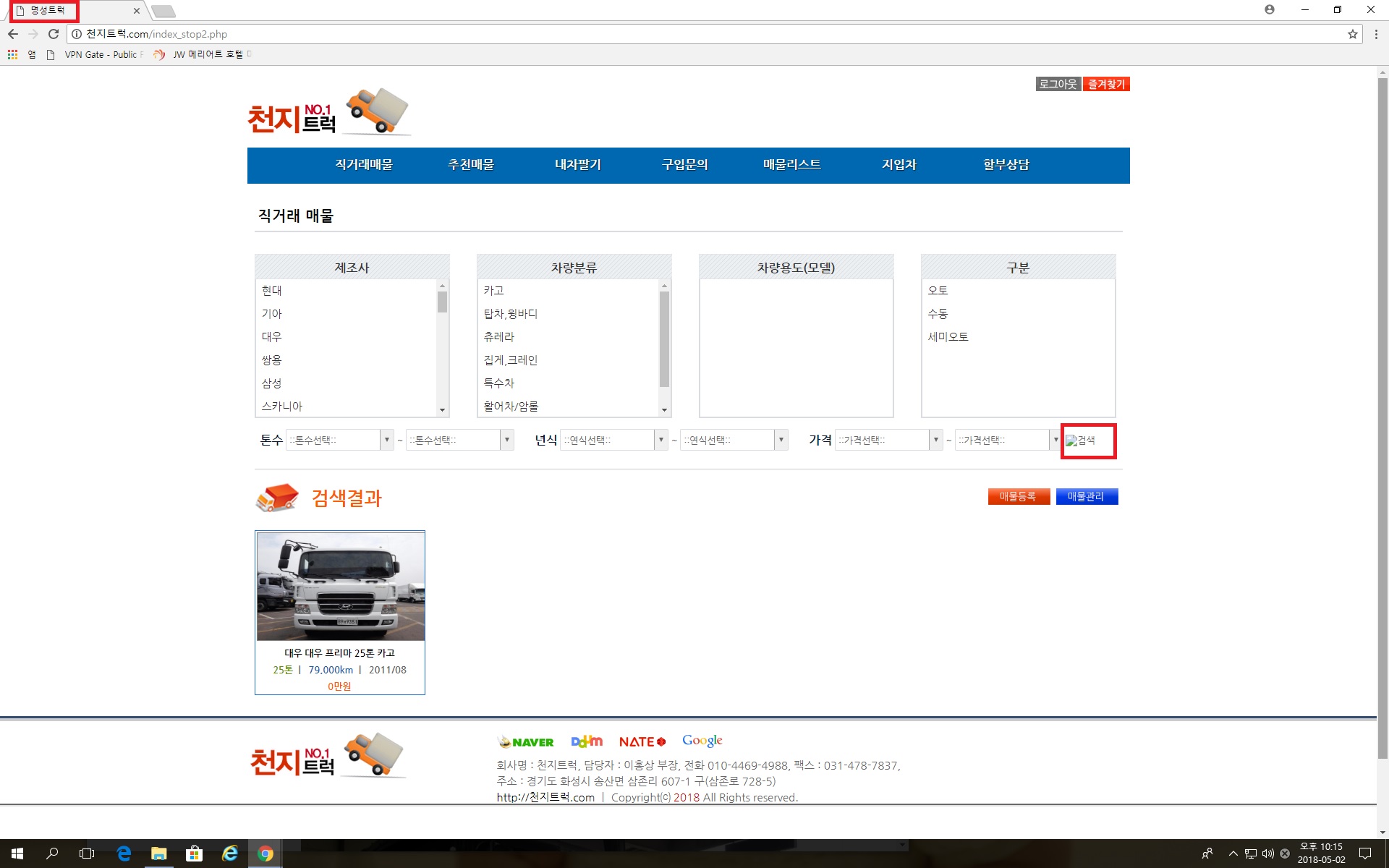Click manufacturer list scroll-down arrow
The image size is (1389, 868).
click(x=442, y=410)
